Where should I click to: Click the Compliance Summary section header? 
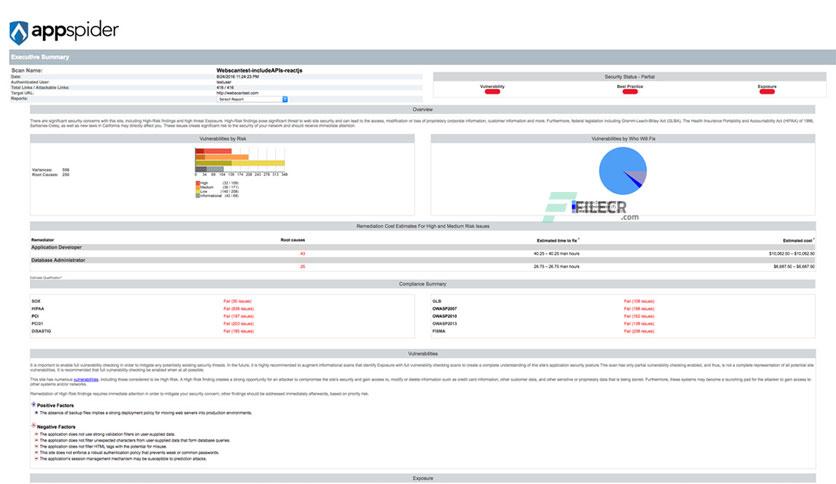[422, 284]
